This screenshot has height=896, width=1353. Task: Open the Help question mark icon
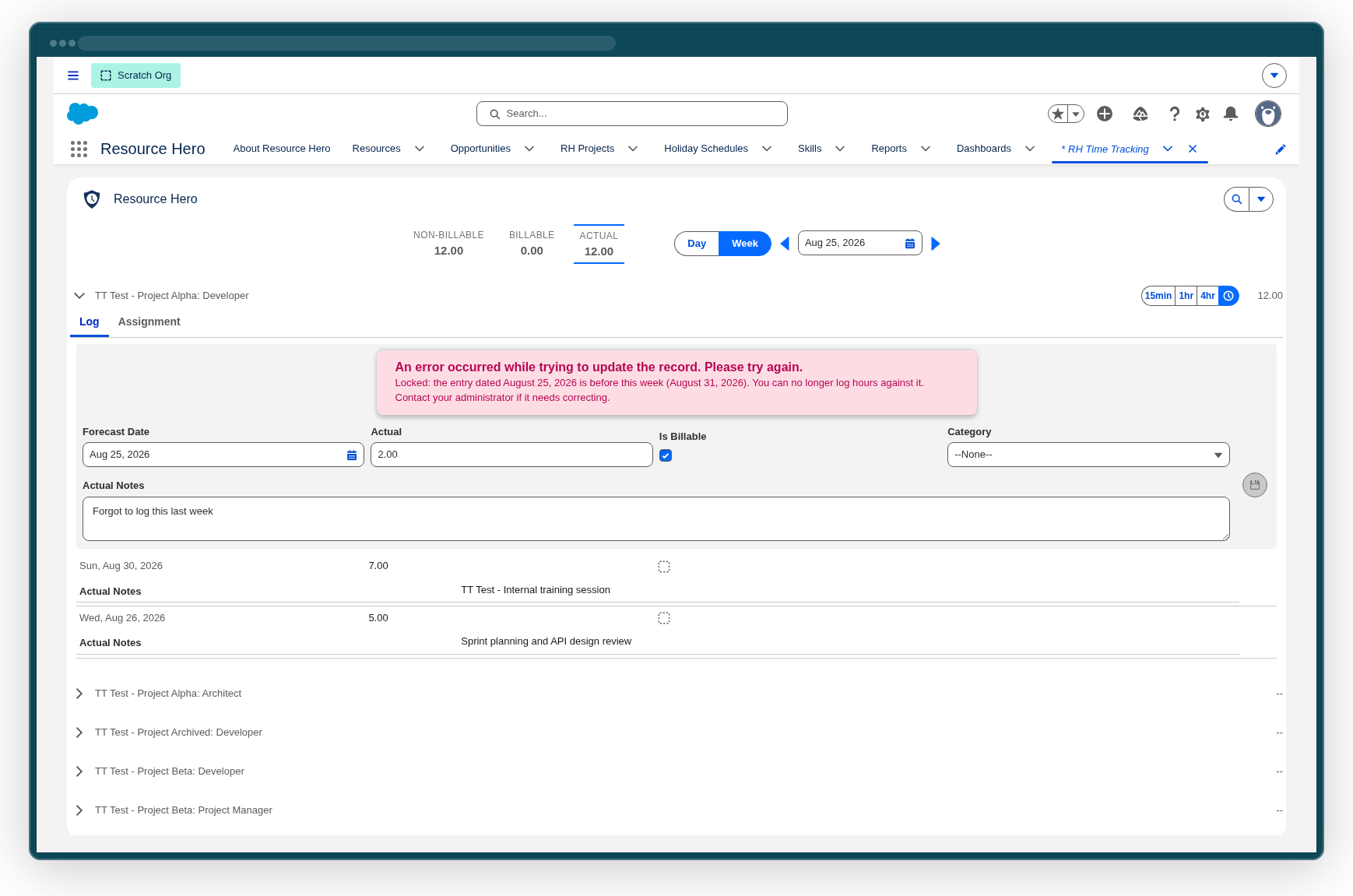[1175, 114]
